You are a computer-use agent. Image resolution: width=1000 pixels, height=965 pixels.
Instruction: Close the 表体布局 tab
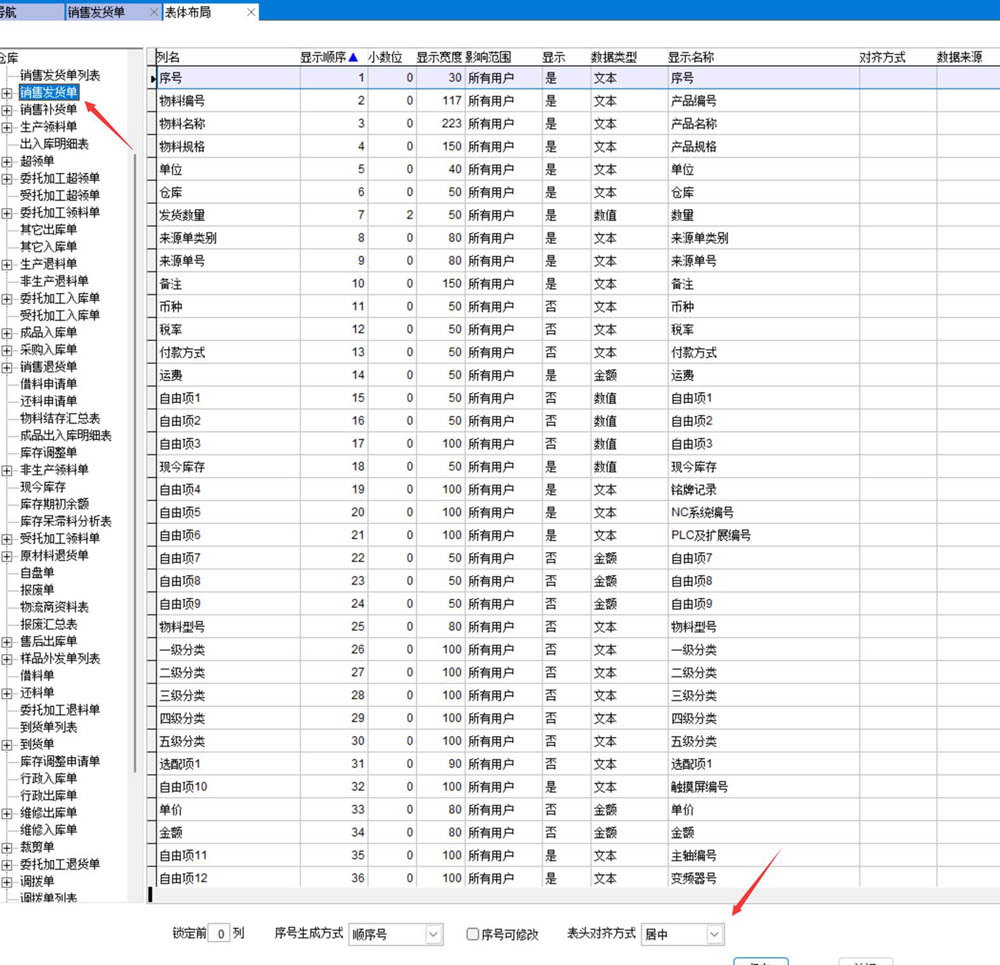point(251,12)
